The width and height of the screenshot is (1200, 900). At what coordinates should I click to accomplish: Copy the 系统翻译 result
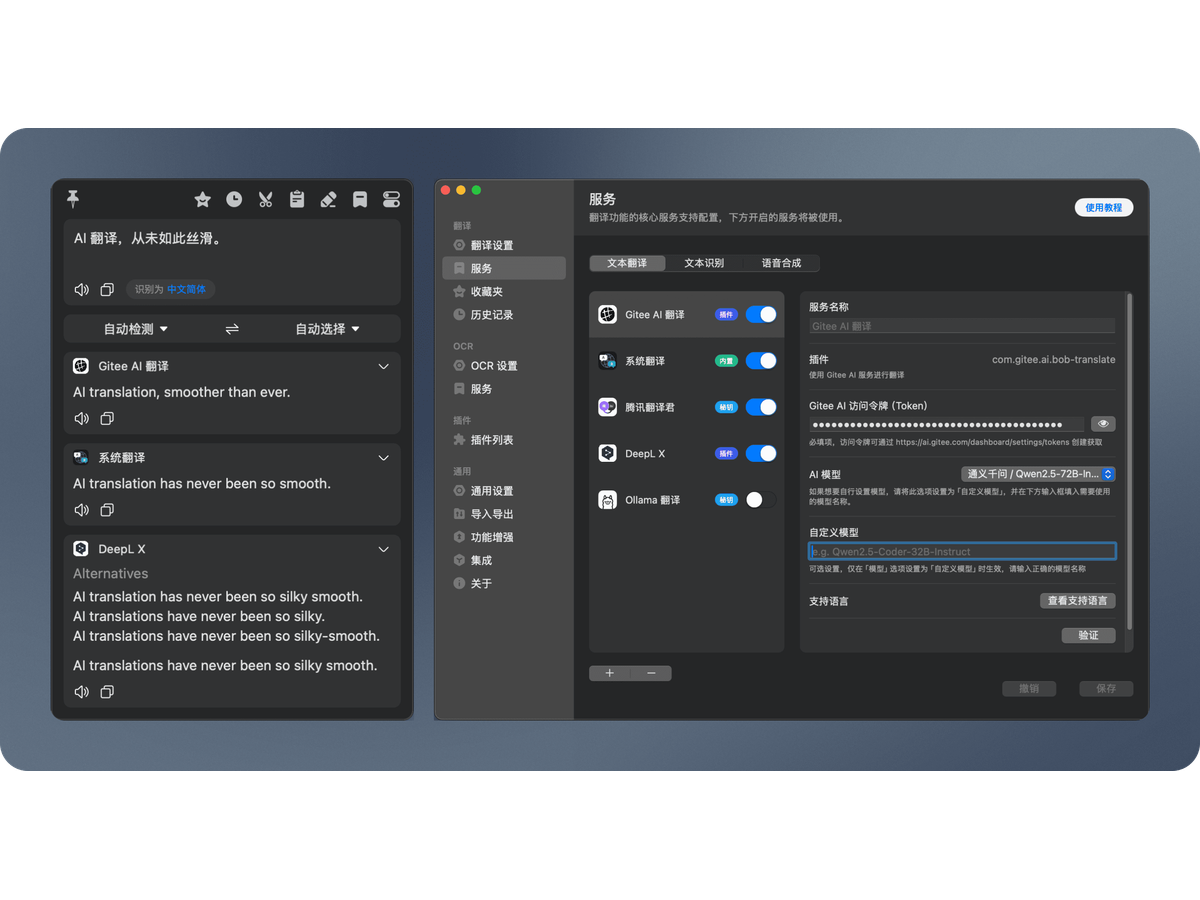pos(107,510)
